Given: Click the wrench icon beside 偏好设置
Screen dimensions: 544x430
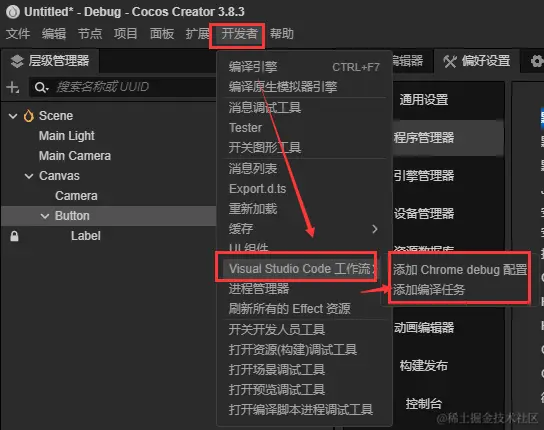Looking at the screenshot, I should tap(450, 61).
